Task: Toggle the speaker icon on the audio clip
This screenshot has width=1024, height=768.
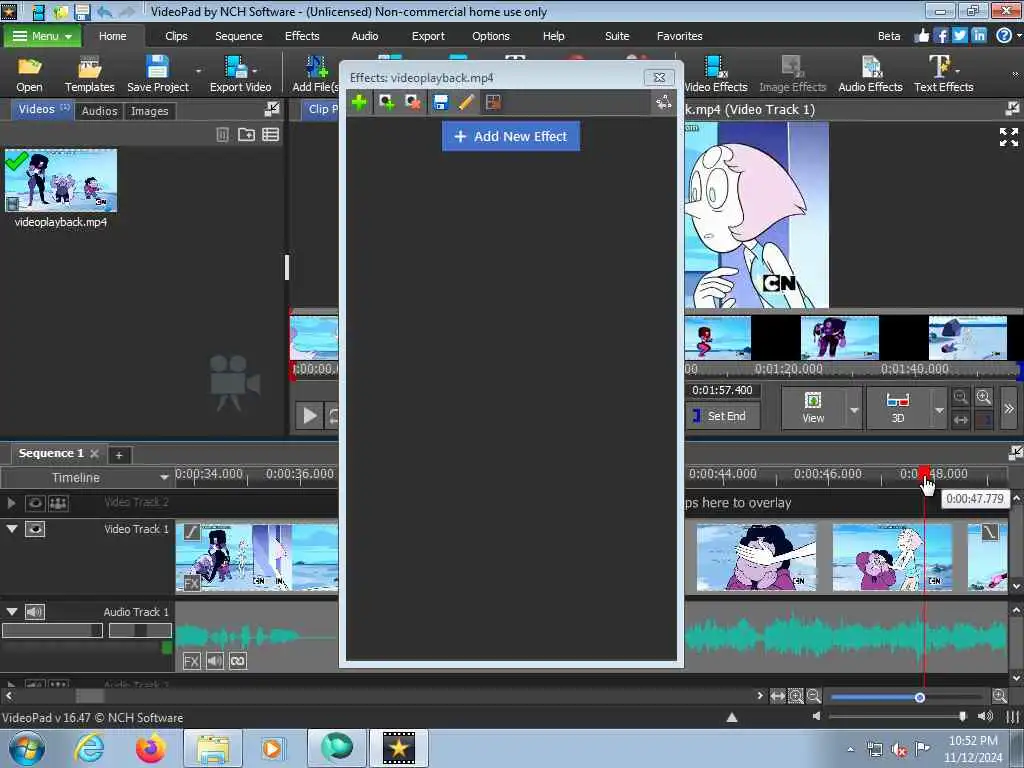Action: 214,661
